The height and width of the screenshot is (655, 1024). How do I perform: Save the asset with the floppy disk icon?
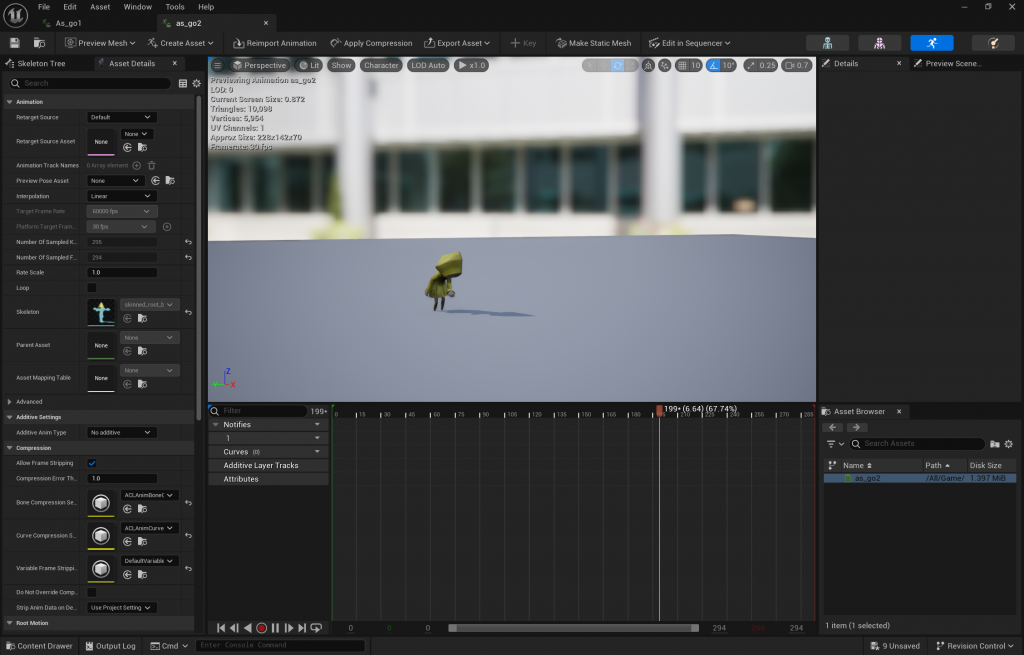[14, 43]
